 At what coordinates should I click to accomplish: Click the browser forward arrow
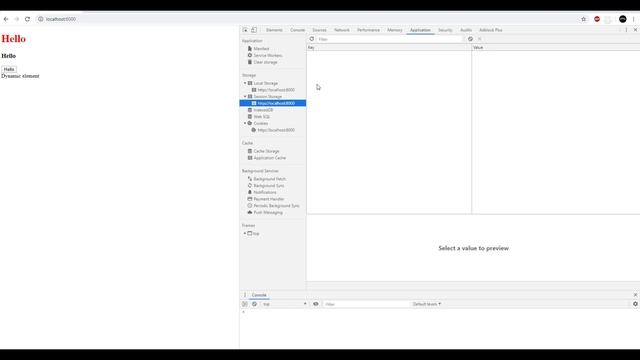(x=17, y=19)
